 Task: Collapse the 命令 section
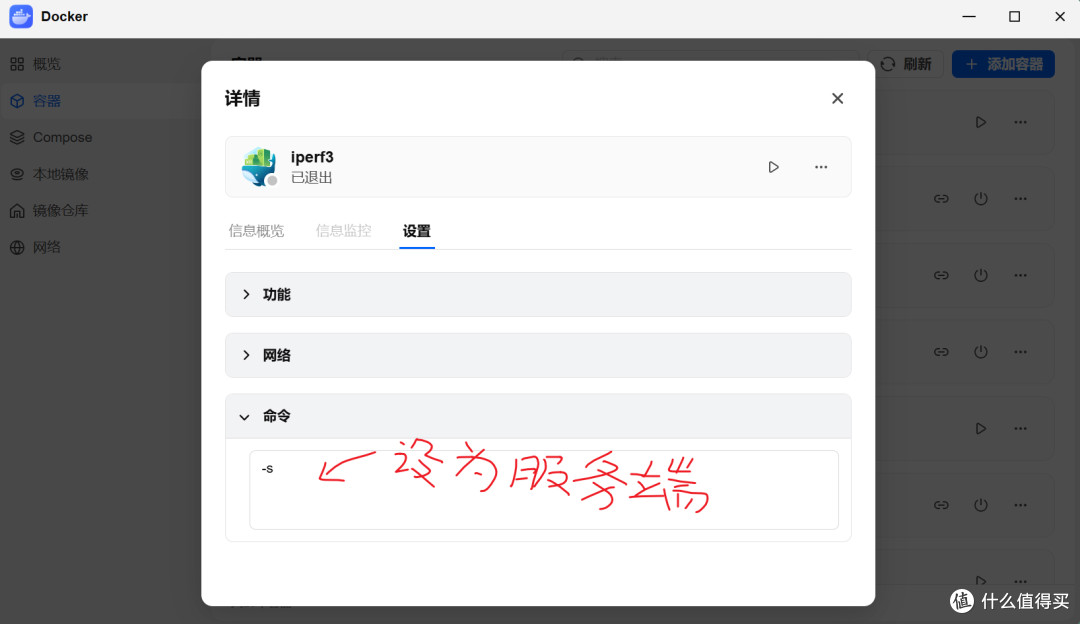(x=538, y=416)
